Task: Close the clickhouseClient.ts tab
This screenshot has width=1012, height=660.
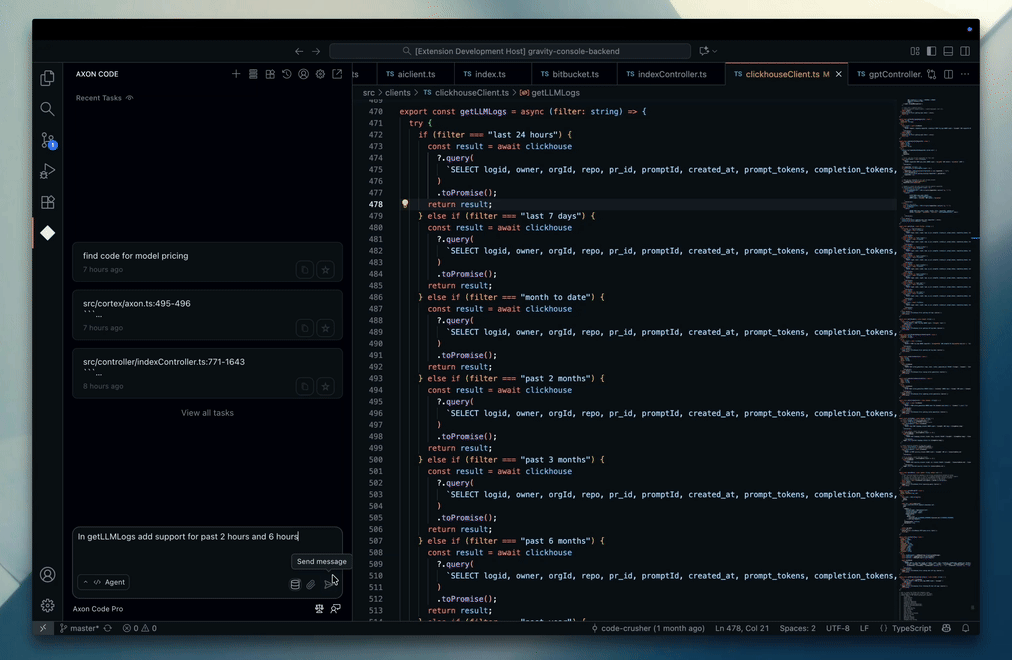Action: coord(838,74)
